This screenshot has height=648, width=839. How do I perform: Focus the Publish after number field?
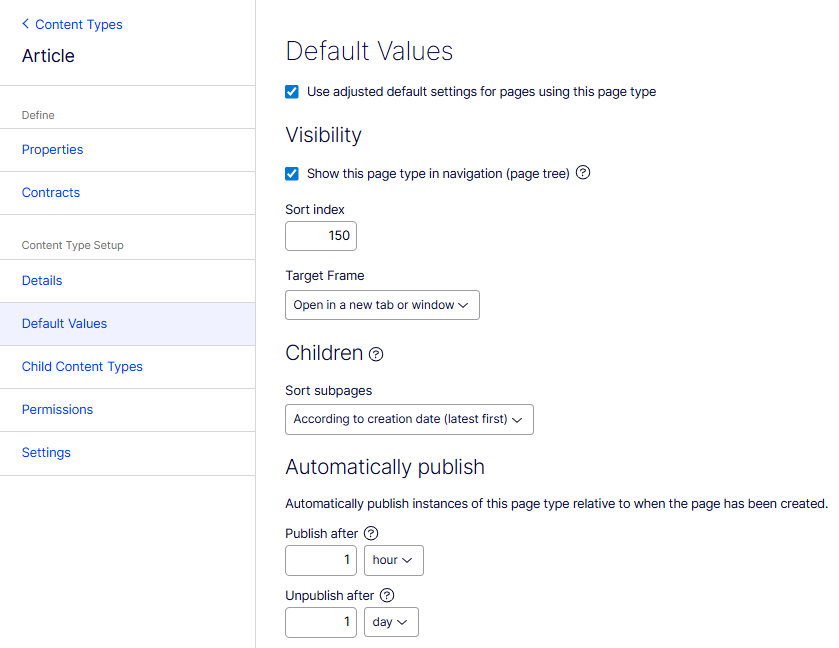click(321, 560)
